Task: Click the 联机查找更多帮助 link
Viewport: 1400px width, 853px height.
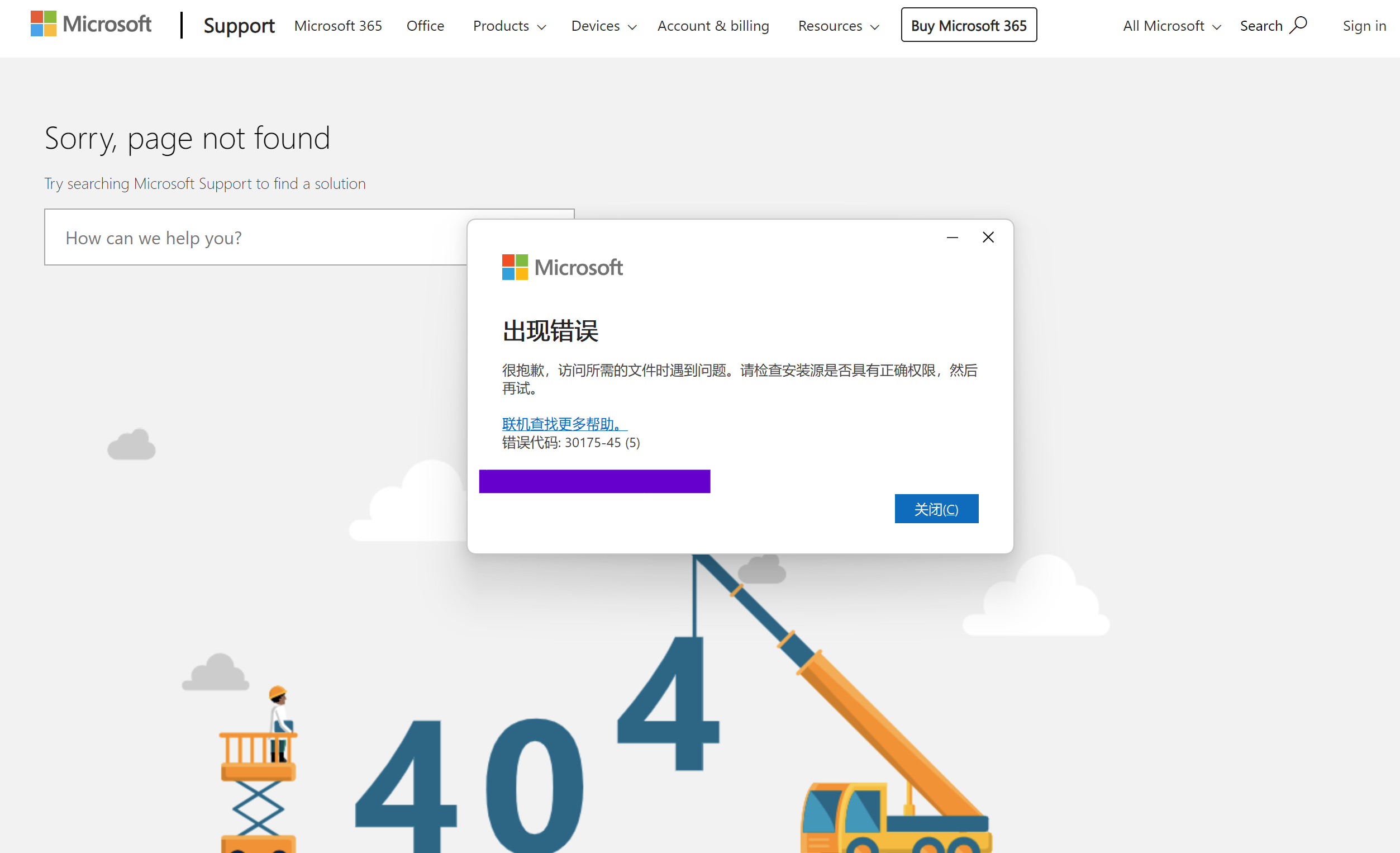Action: [564, 424]
